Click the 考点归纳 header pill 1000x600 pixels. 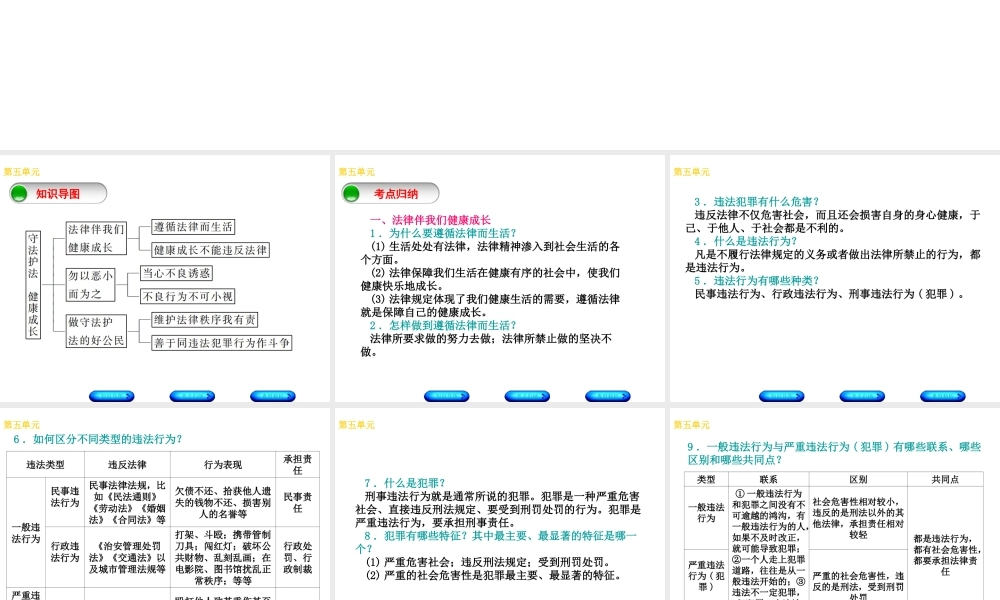390,193
